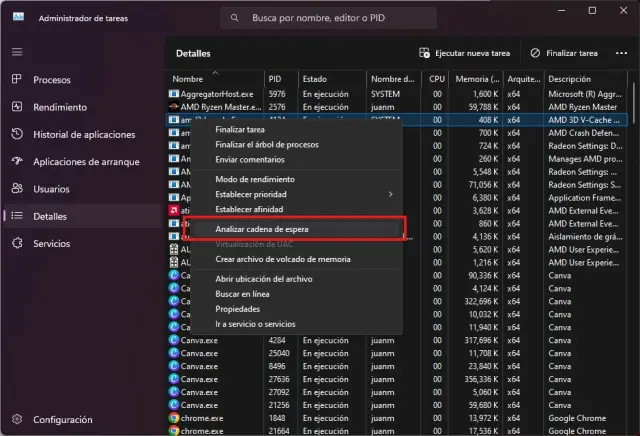
Task: Choose Finalizar árbol de procesos
Action: 267,144
